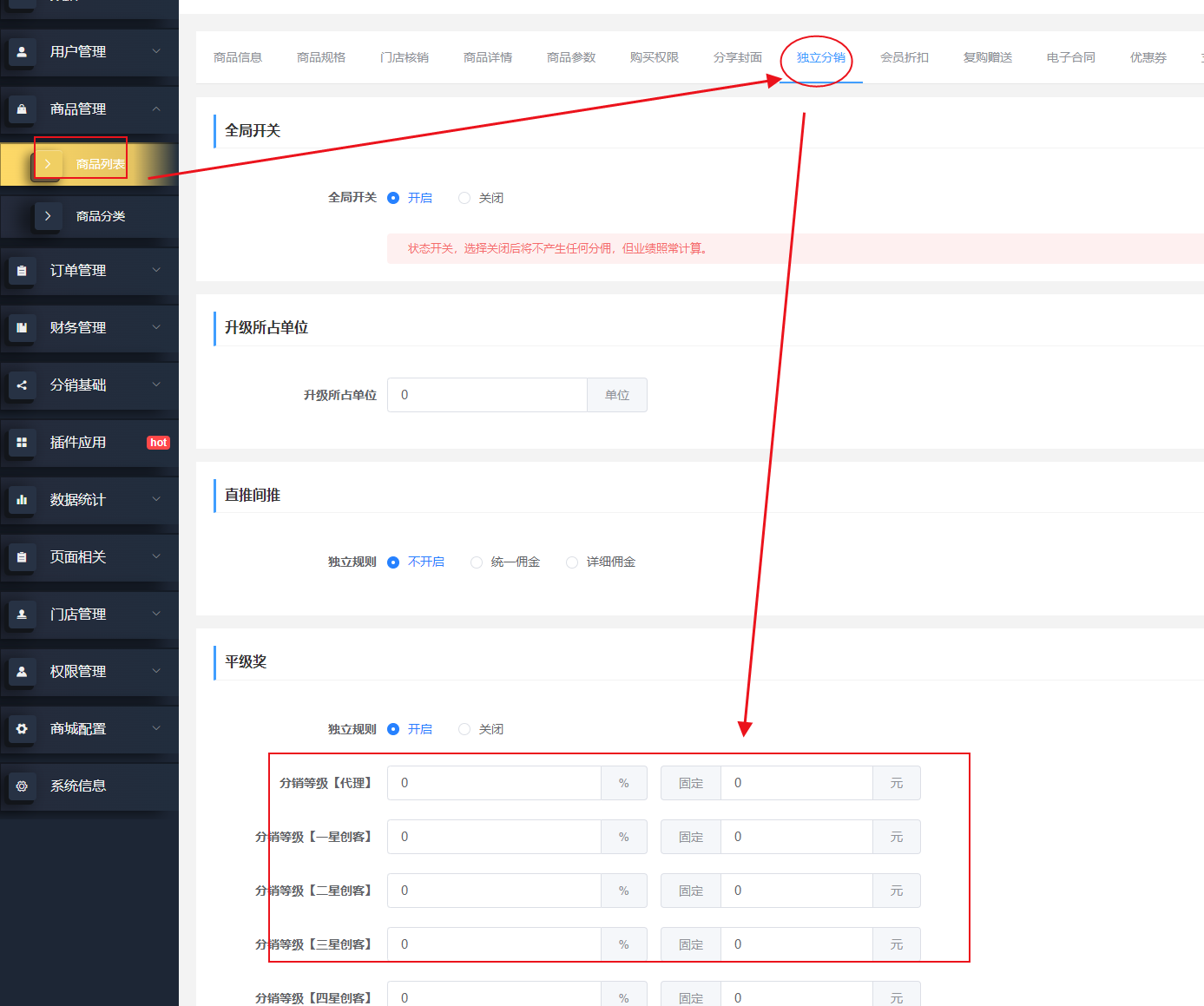Viewport: 1204px width, 1006px height.
Task: Click the 财务管理 sidebar icon
Action: [x=22, y=328]
